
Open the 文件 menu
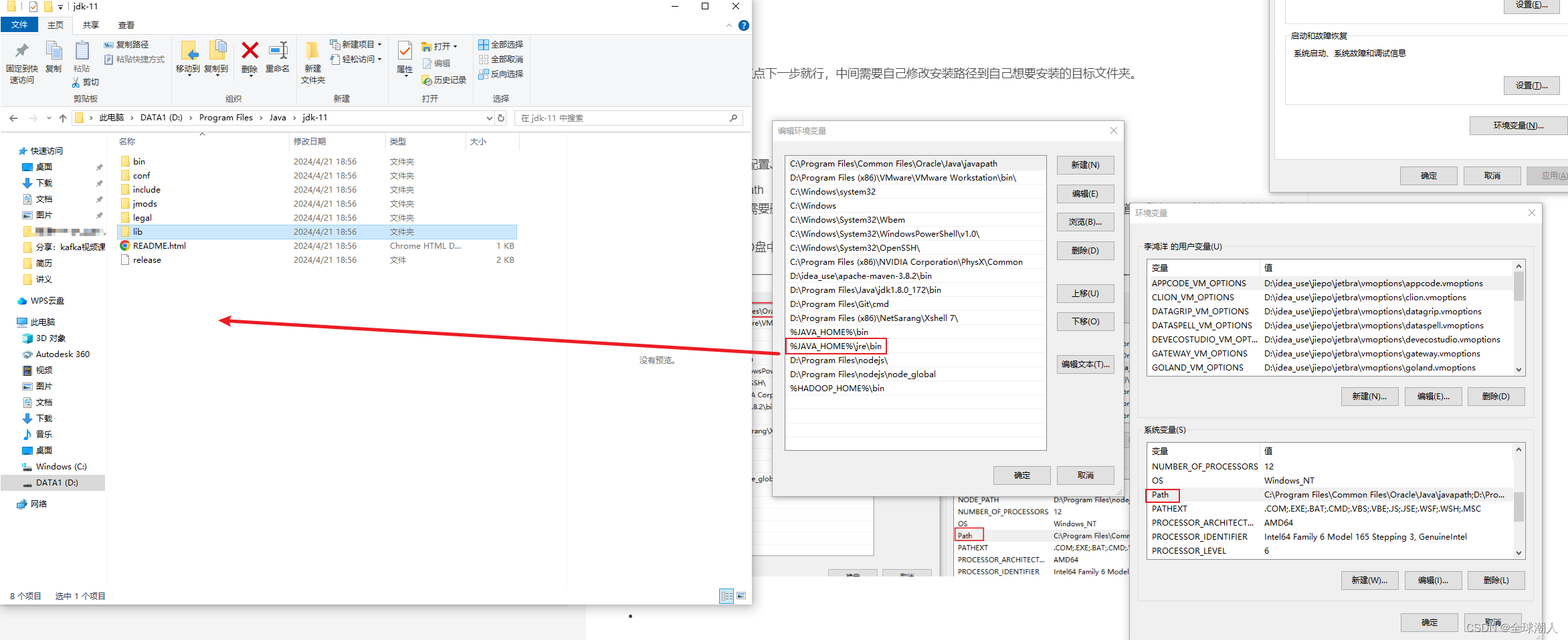(x=20, y=24)
